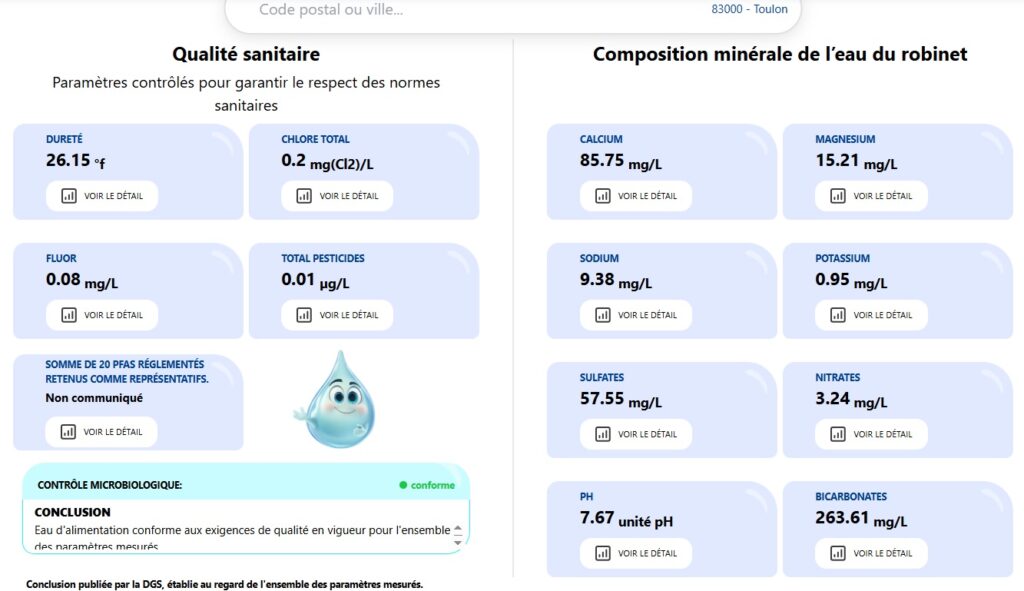View Bicarbonates details via Voir le détail

pos(871,553)
